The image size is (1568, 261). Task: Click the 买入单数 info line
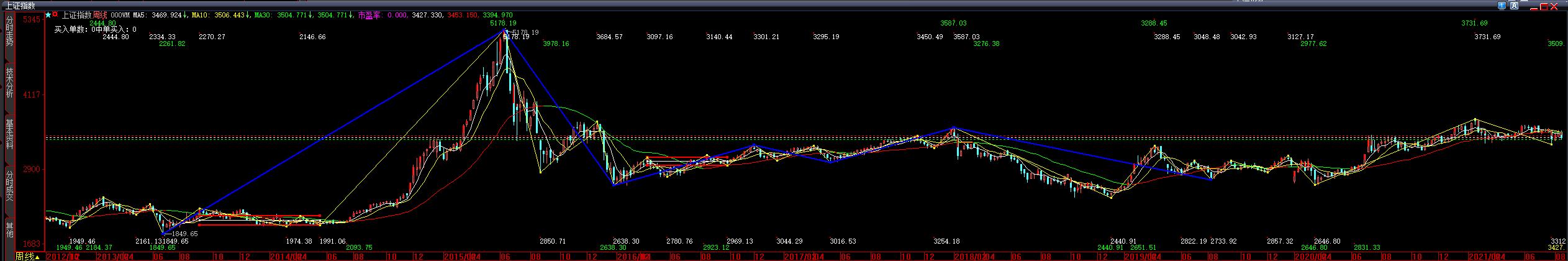pos(95,29)
